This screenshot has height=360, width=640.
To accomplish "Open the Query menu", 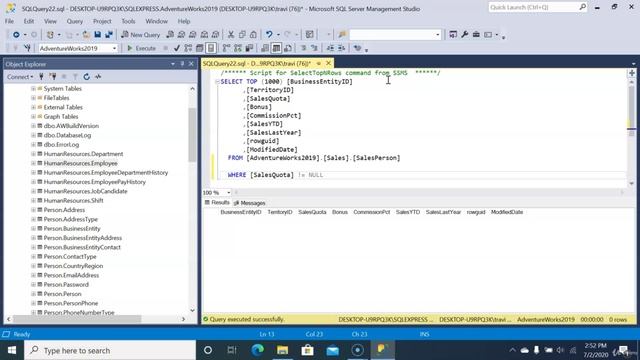I will [74, 21].
